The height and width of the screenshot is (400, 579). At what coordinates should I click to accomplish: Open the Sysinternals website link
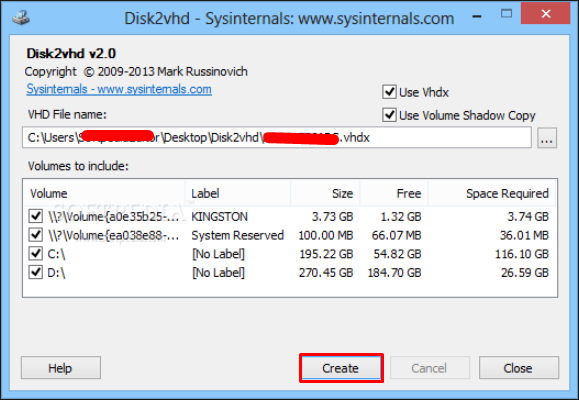point(119,89)
